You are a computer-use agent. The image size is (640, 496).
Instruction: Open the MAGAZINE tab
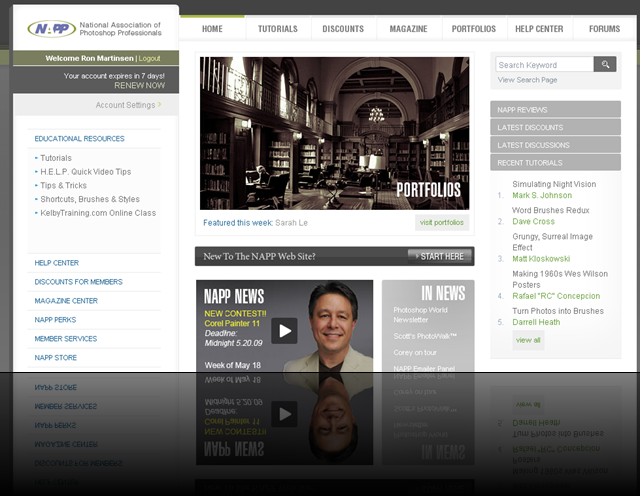409,29
